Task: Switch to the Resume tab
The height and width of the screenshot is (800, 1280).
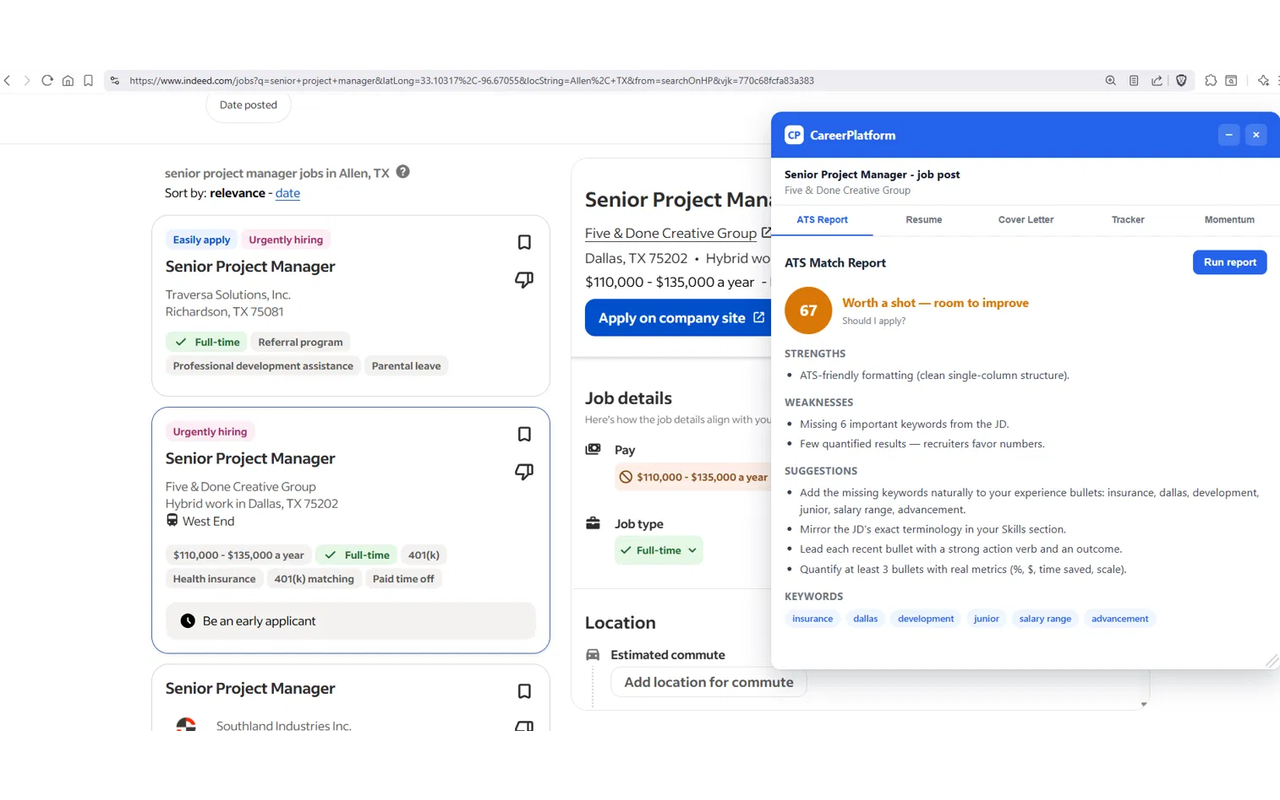Action: 924,219
